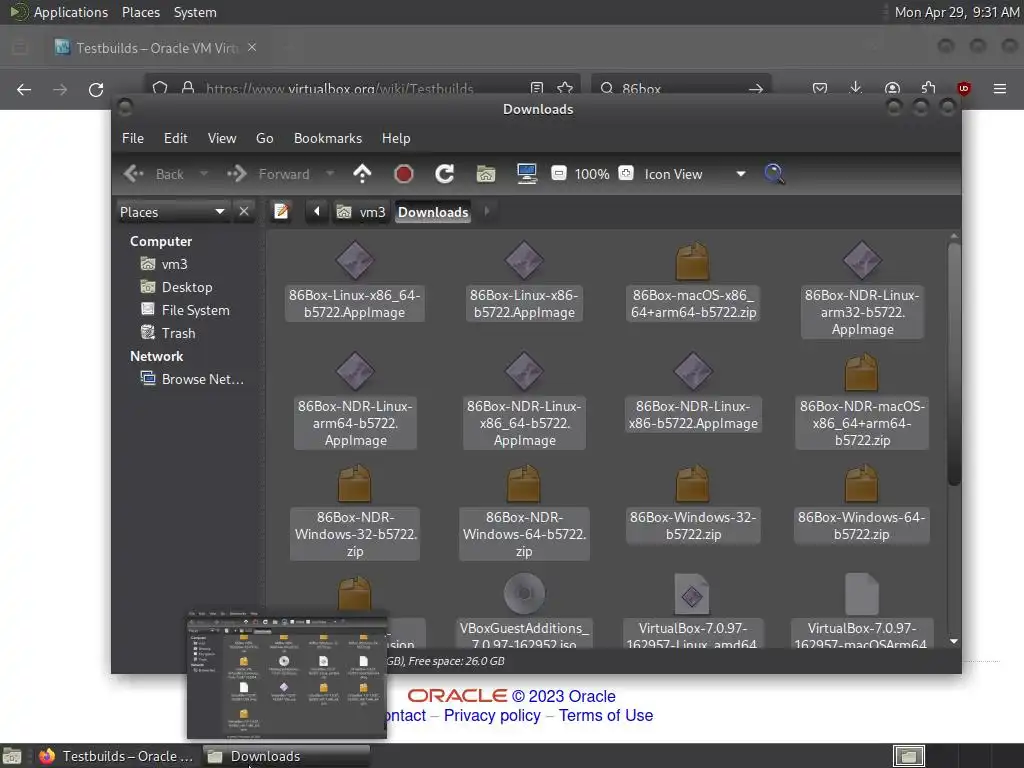The height and width of the screenshot is (768, 1024).
Task: Open Go menu in file manager
Action: click(x=264, y=138)
